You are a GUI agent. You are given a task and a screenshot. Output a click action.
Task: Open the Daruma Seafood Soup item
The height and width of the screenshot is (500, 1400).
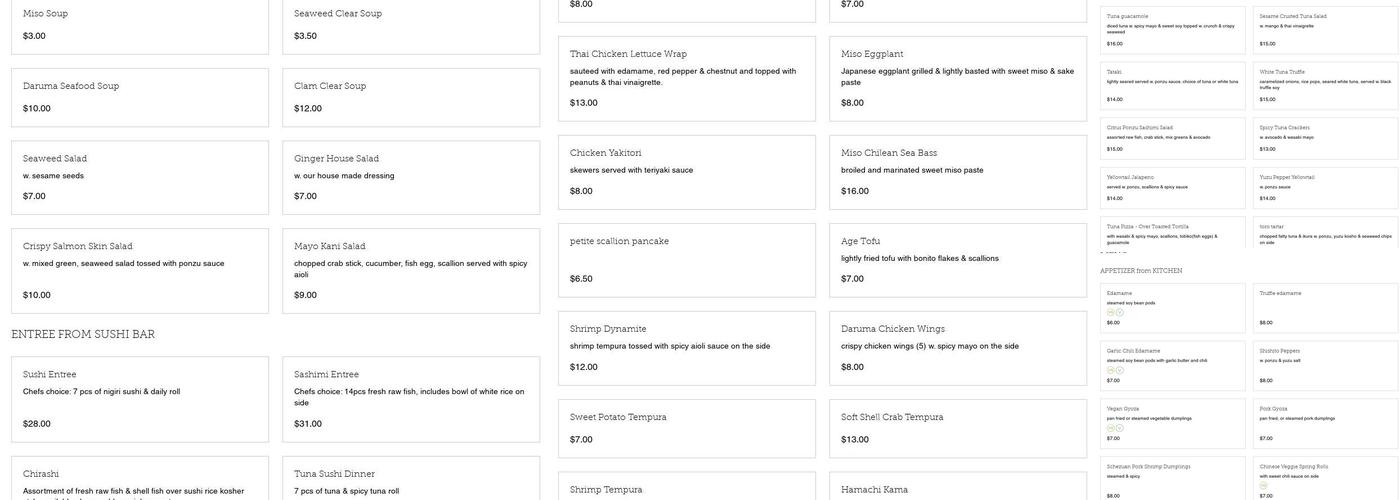(x=140, y=97)
